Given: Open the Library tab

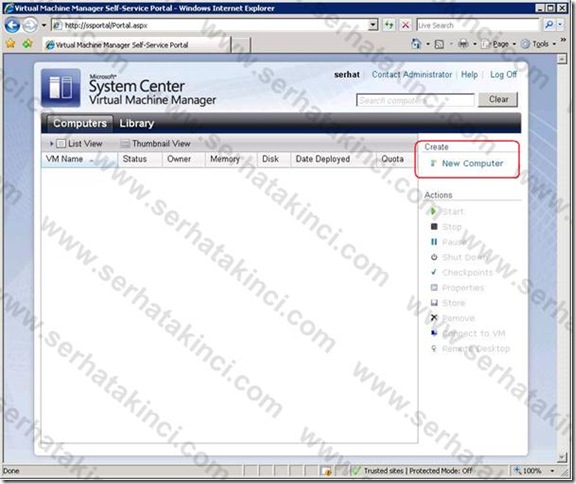Looking at the screenshot, I should pos(136,123).
